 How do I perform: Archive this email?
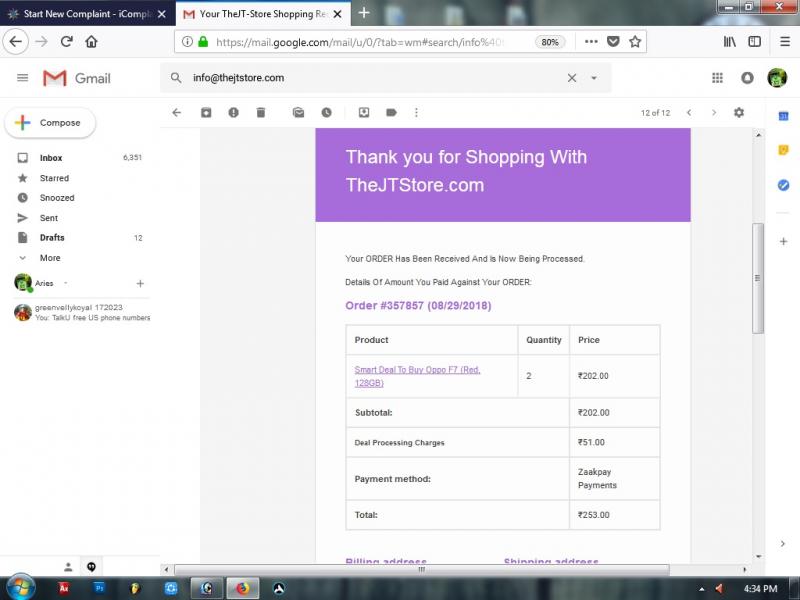point(206,113)
